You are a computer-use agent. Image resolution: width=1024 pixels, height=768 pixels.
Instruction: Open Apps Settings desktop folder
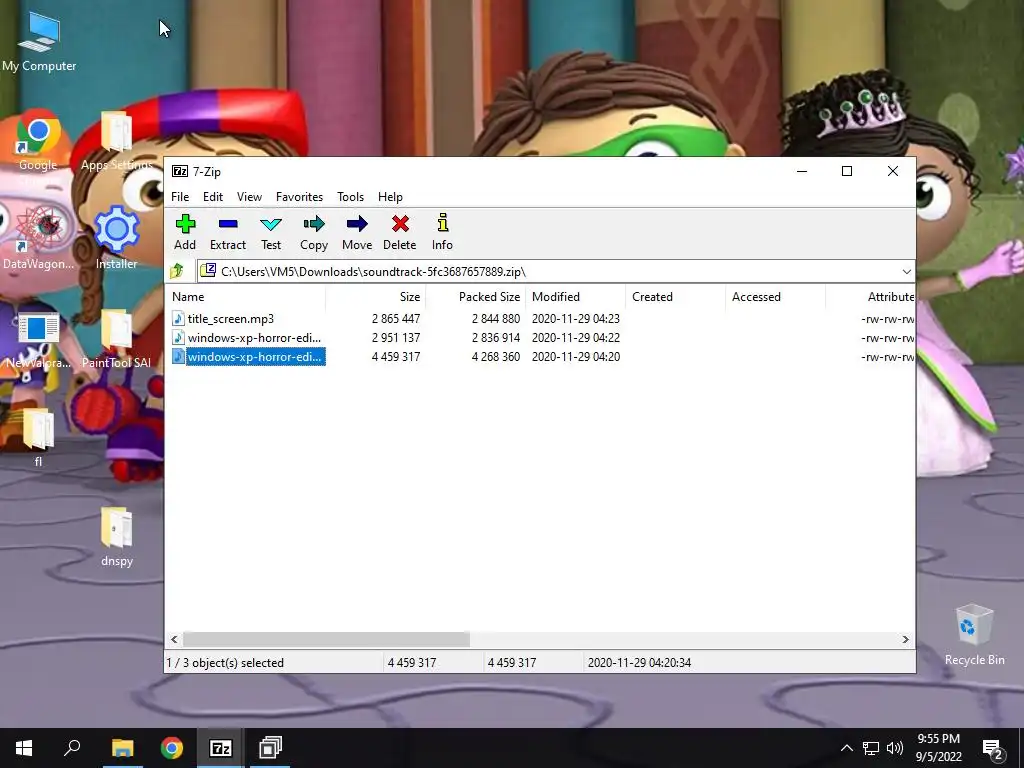(117, 140)
